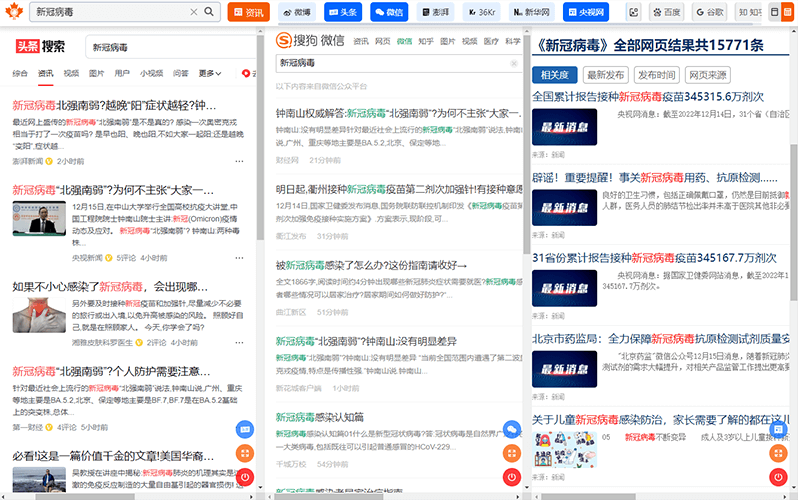Open the 图片 tab in 头条搜索
Image resolution: width=800 pixels, height=500 pixels.
pos(96,73)
